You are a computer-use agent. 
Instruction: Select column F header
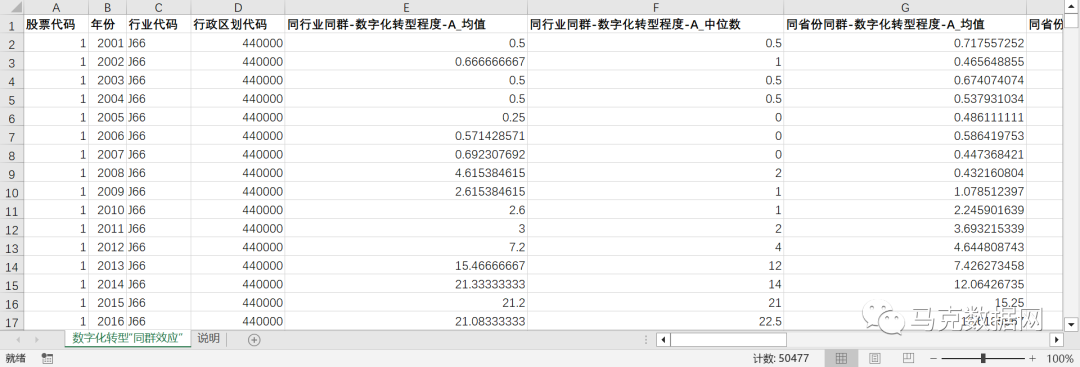(655, 7)
